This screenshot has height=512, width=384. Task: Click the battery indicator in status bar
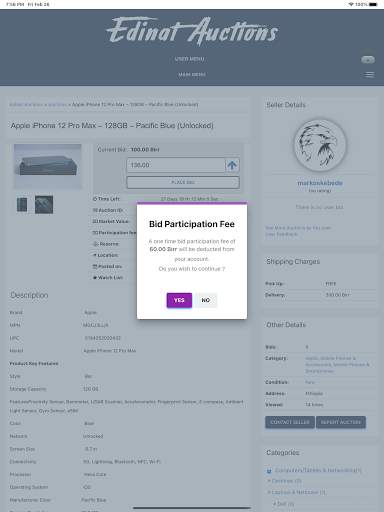(373, 4)
